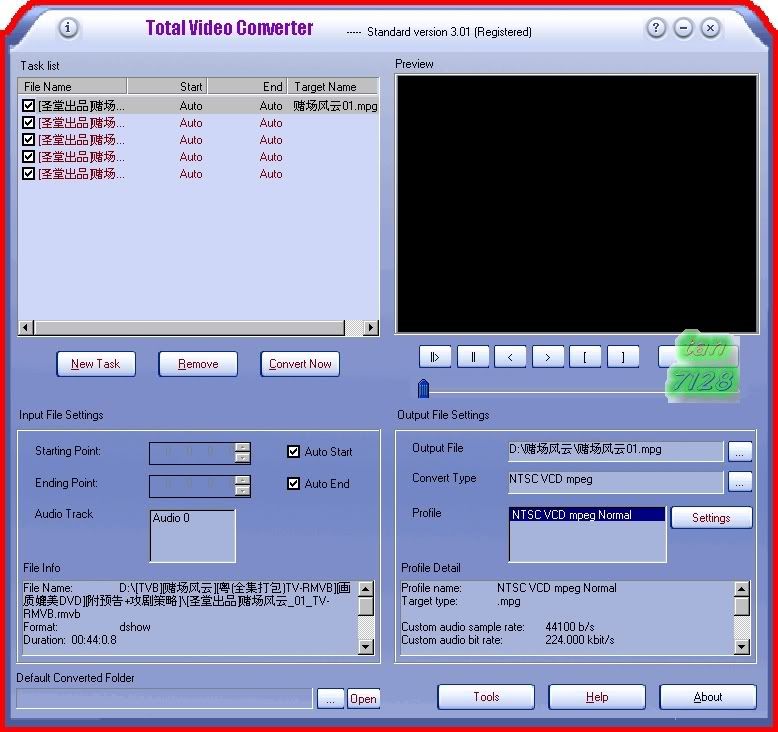Open profile Settings button
The image size is (778, 732).
pos(711,518)
